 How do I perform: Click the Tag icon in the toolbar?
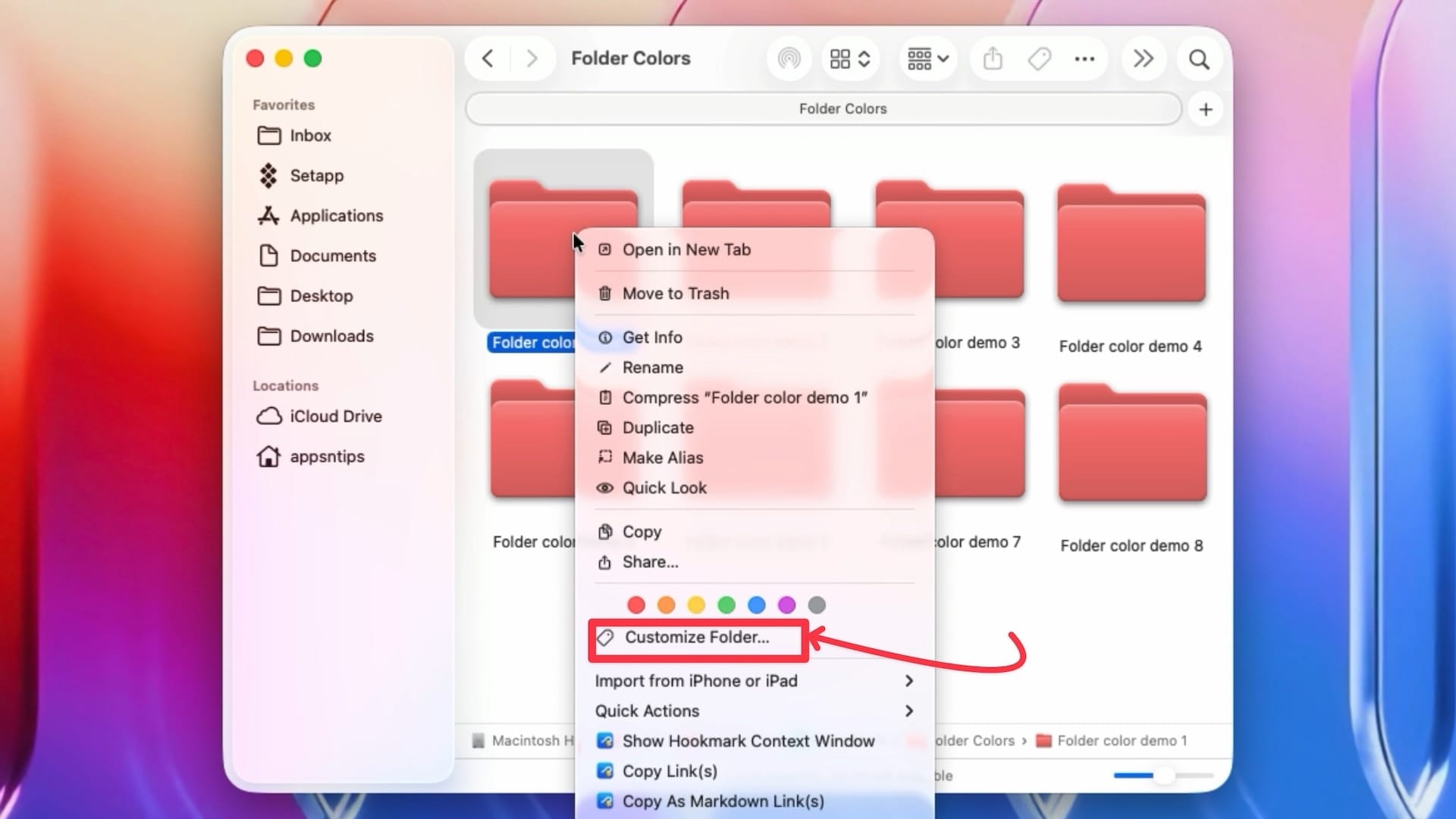1039,58
